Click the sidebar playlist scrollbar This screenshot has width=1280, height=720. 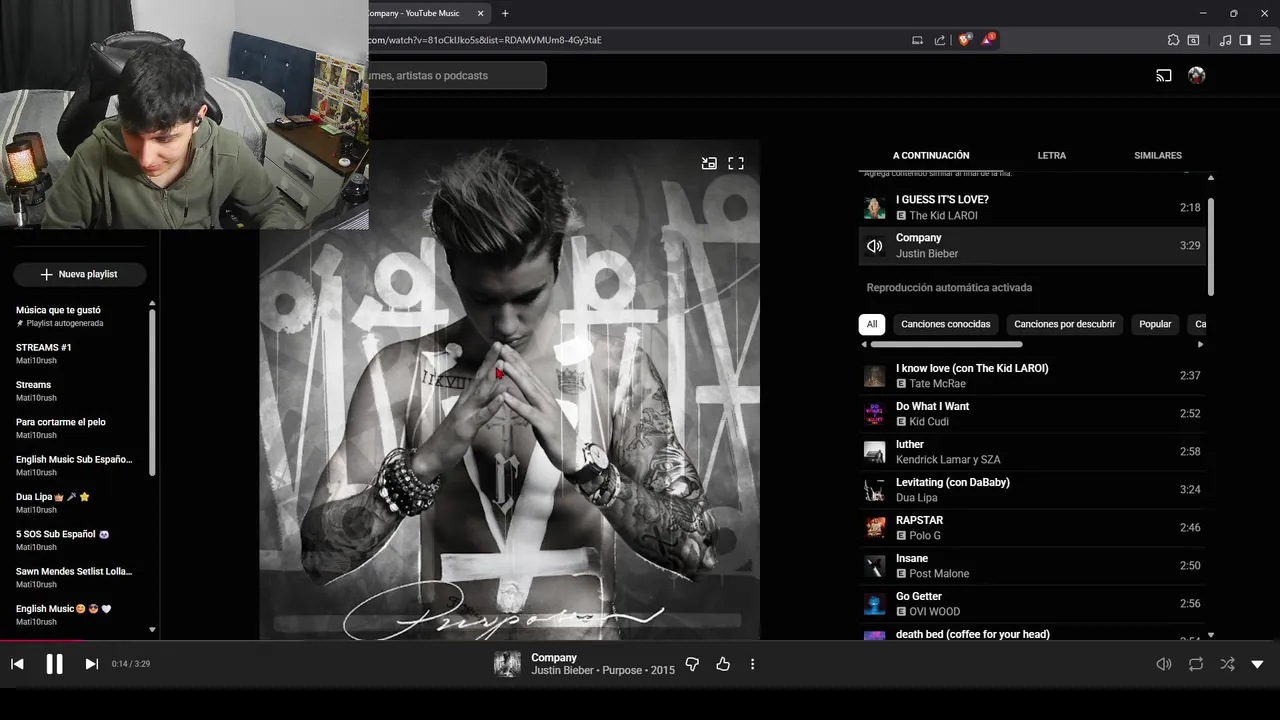[x=152, y=392]
